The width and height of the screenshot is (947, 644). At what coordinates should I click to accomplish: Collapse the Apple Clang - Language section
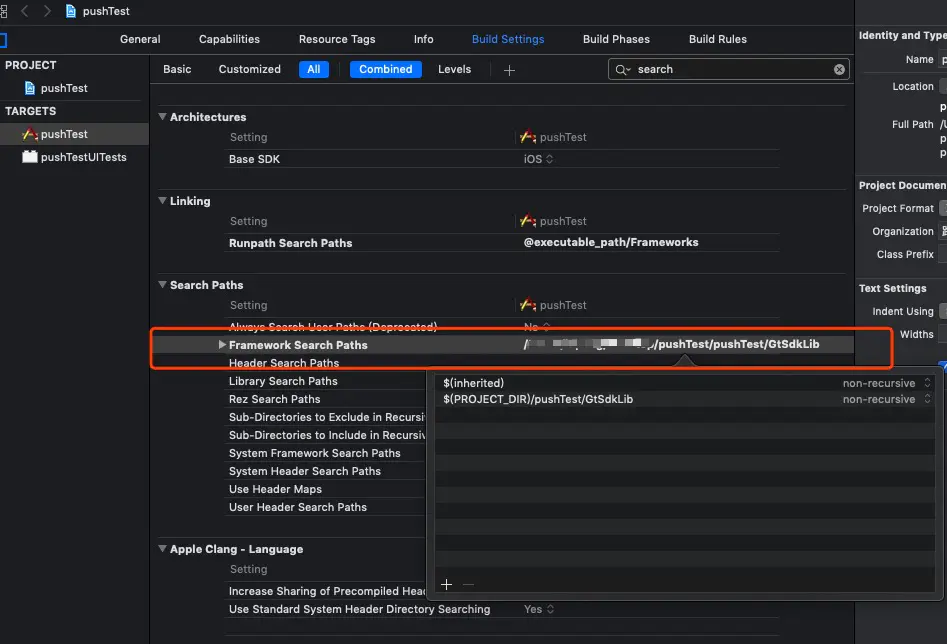coord(162,549)
